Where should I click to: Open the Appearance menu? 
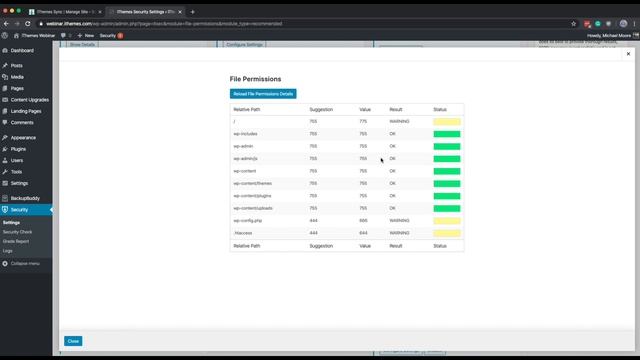click(x=23, y=138)
